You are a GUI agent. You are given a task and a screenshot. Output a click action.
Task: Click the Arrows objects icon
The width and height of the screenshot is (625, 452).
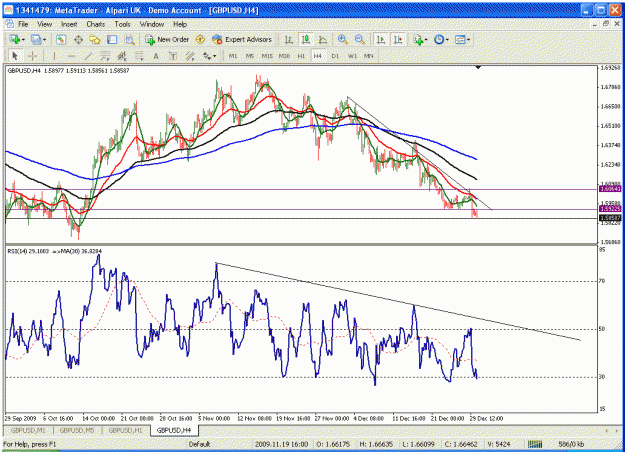click(x=206, y=56)
